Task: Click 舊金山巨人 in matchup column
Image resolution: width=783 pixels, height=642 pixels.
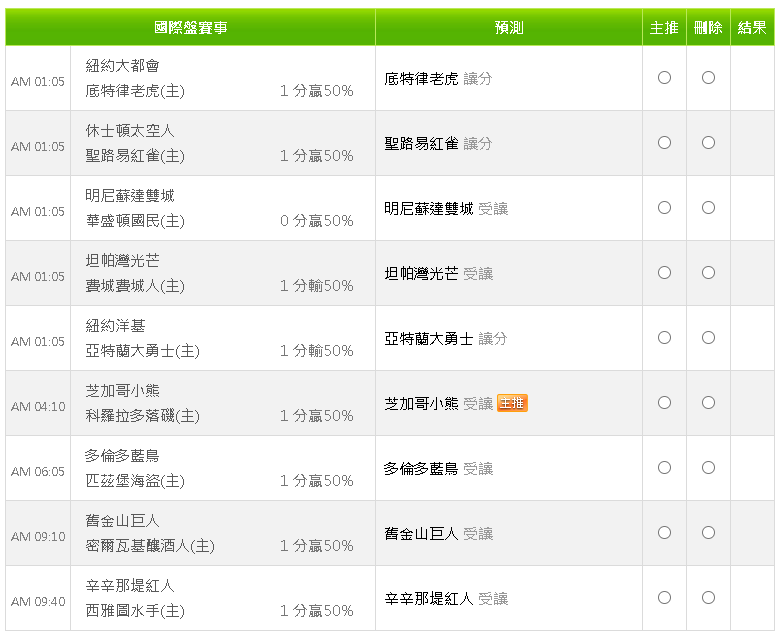Action: (122, 521)
